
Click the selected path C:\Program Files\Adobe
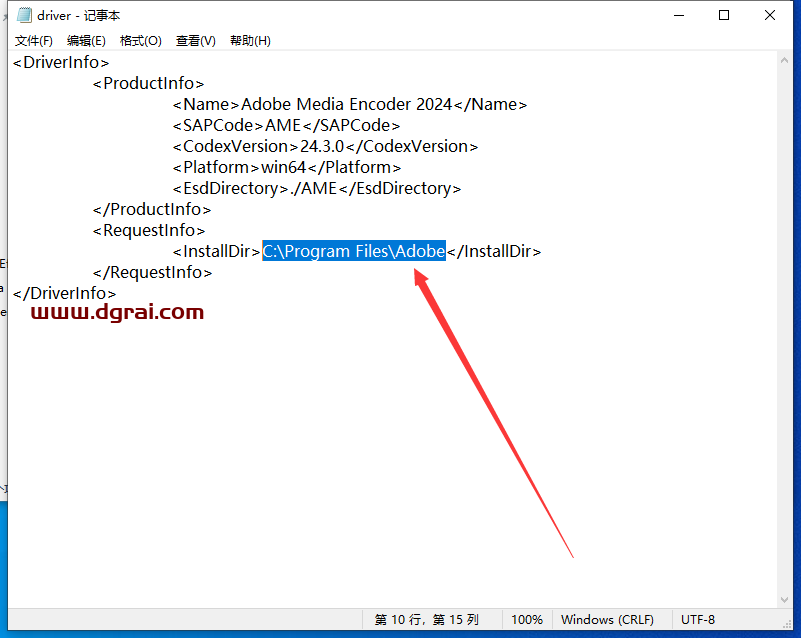[354, 251]
